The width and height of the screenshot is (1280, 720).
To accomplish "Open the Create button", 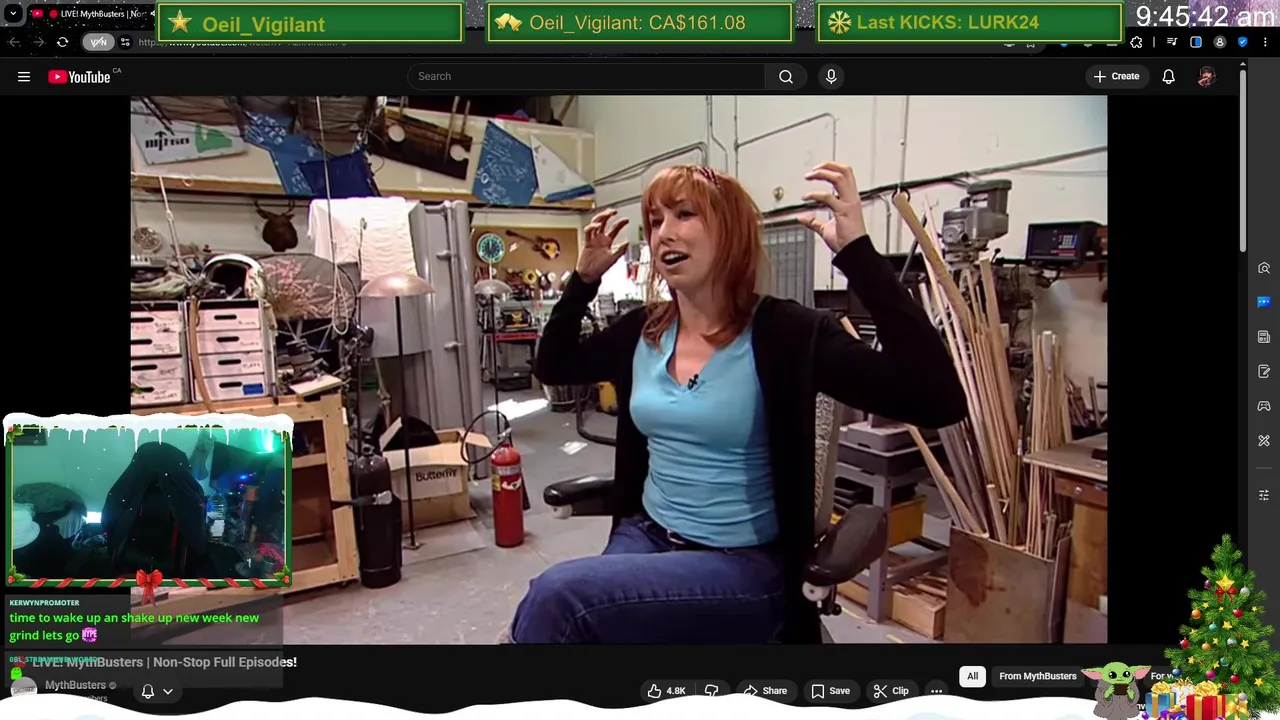I will tap(1117, 76).
